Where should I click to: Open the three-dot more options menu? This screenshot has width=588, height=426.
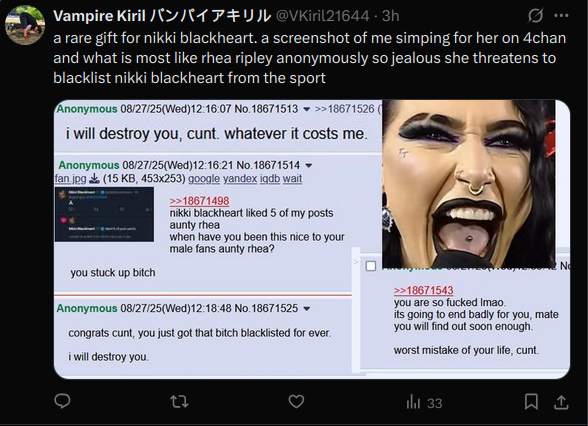pos(562,16)
